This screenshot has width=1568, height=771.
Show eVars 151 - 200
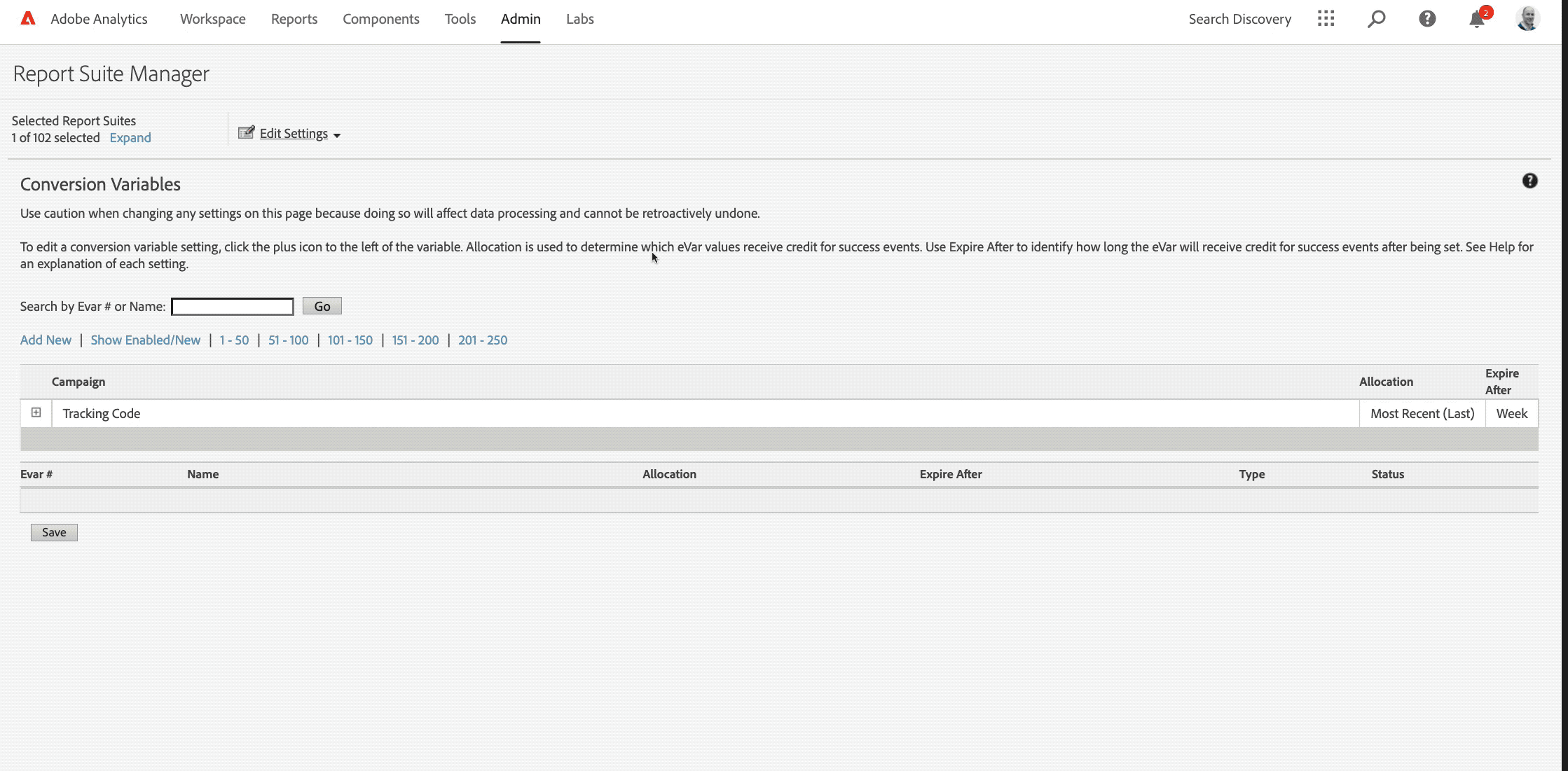coord(415,340)
